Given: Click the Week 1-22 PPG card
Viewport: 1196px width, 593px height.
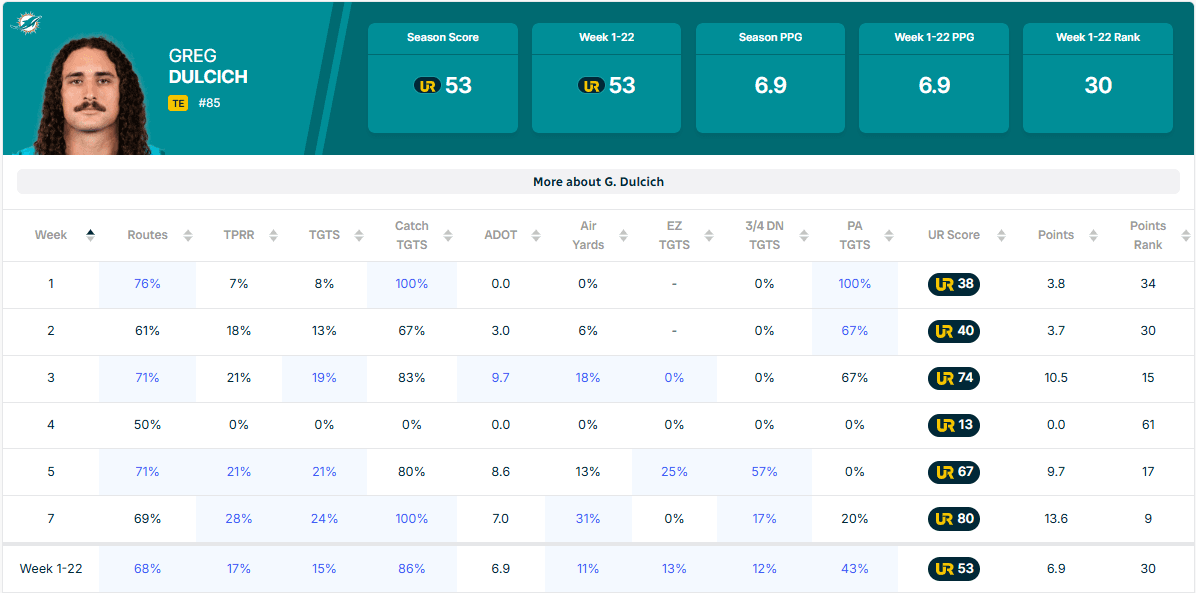Looking at the screenshot, I should [x=934, y=78].
